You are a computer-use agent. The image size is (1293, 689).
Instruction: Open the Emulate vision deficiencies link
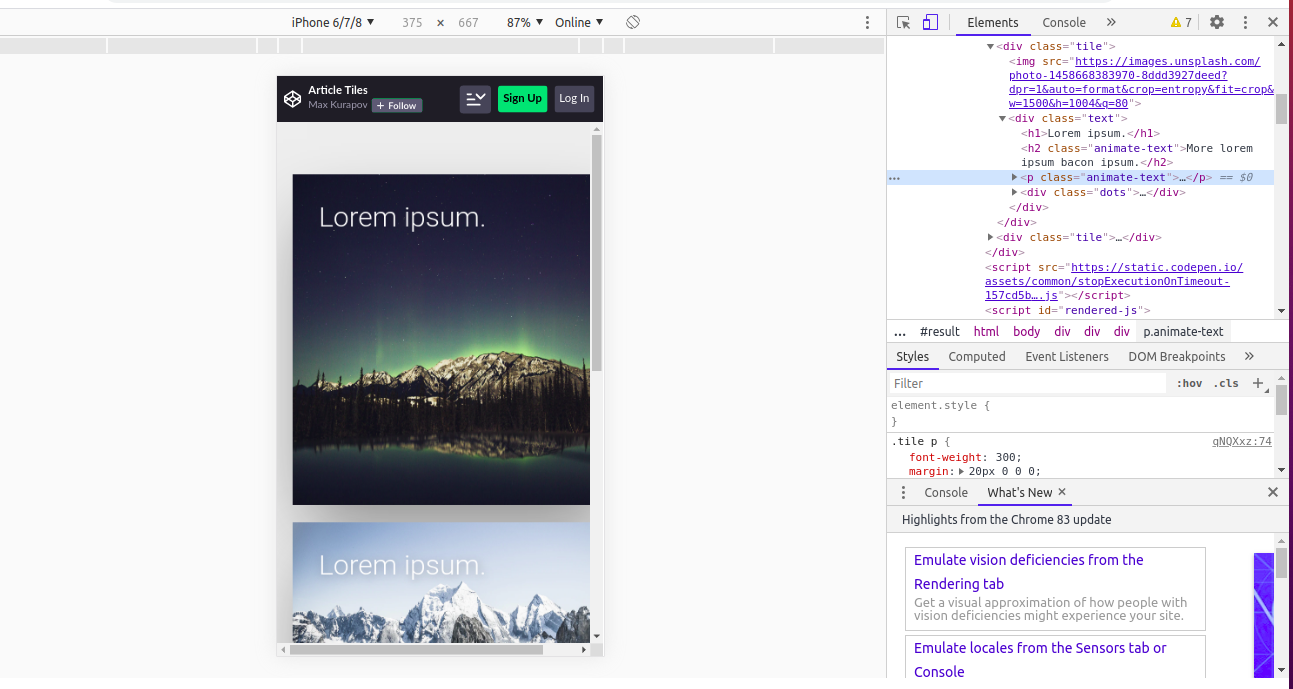pyautogui.click(x=1029, y=572)
